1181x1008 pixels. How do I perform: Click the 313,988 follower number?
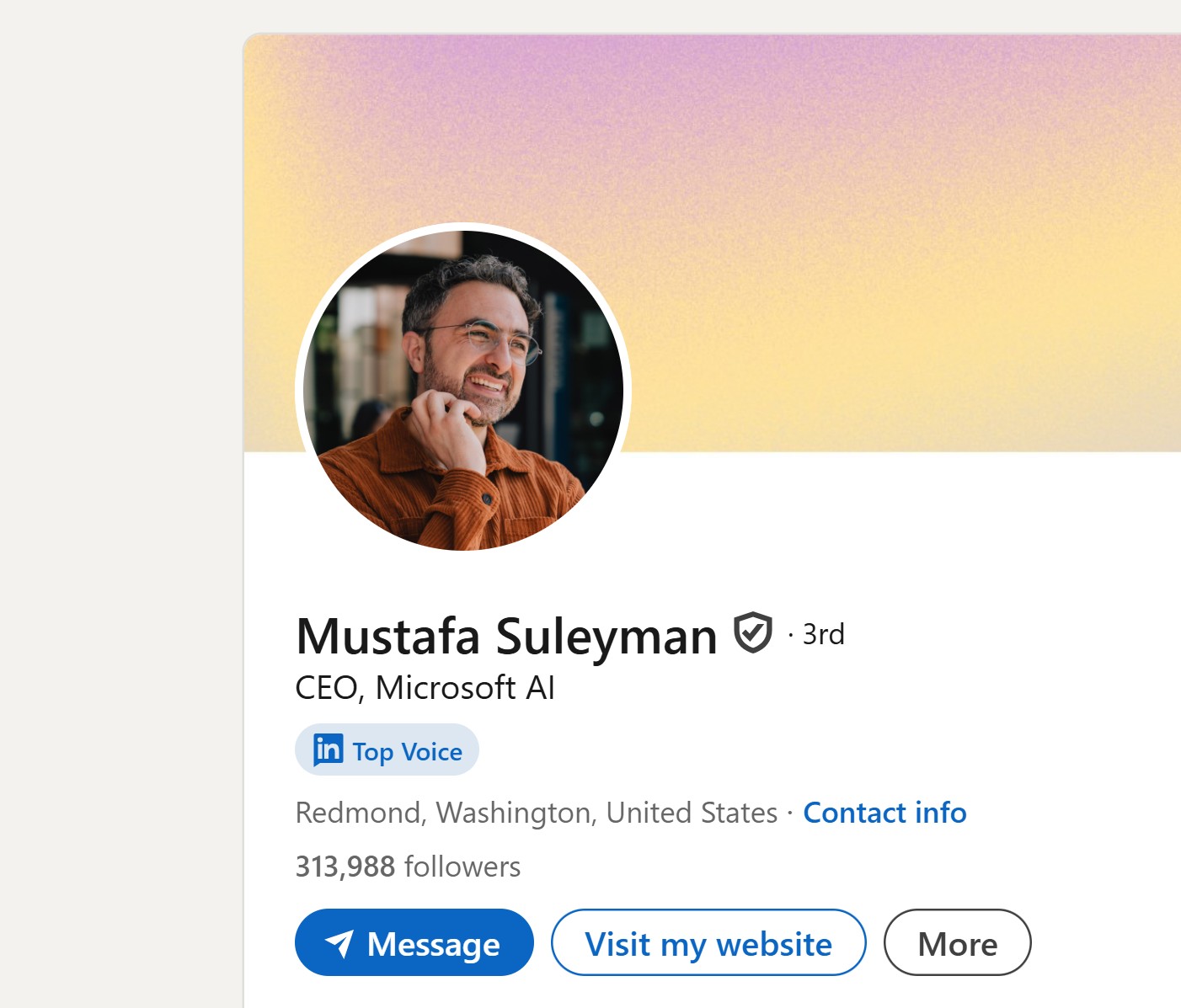[345, 867]
